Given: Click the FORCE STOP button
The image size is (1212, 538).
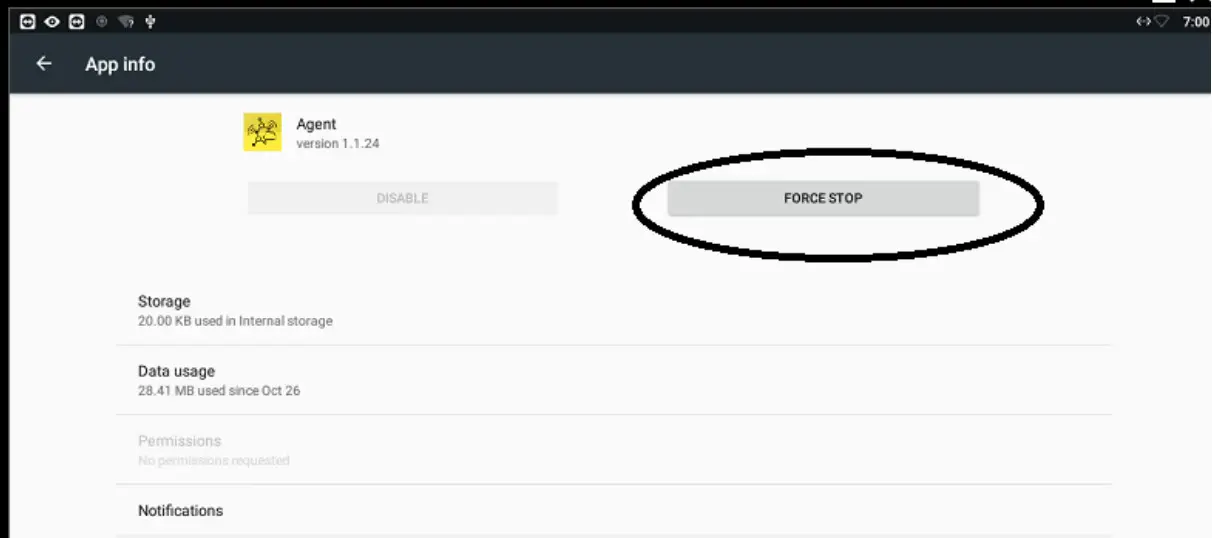Looking at the screenshot, I should point(823,198).
